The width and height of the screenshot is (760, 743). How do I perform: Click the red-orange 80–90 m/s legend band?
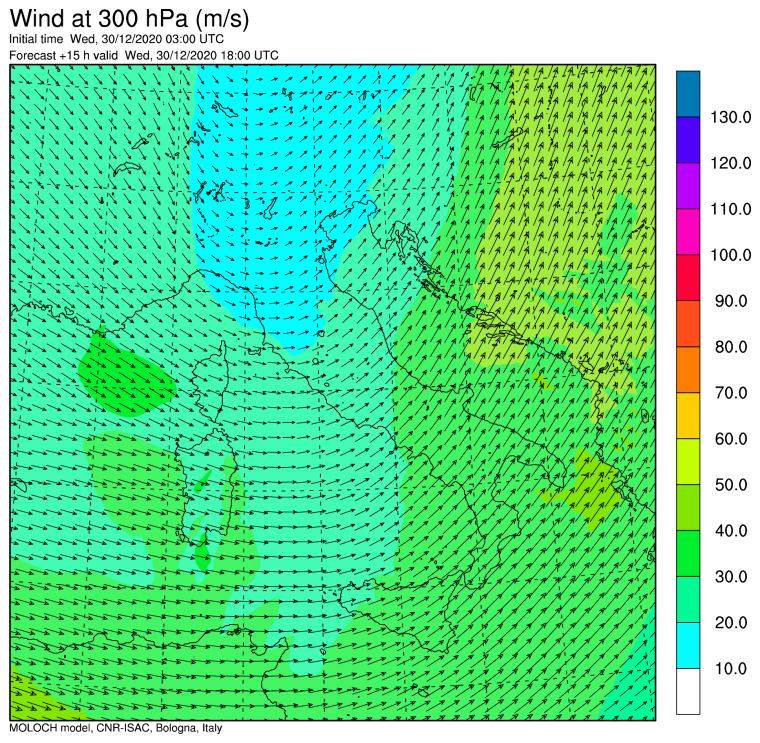pyautogui.click(x=688, y=323)
